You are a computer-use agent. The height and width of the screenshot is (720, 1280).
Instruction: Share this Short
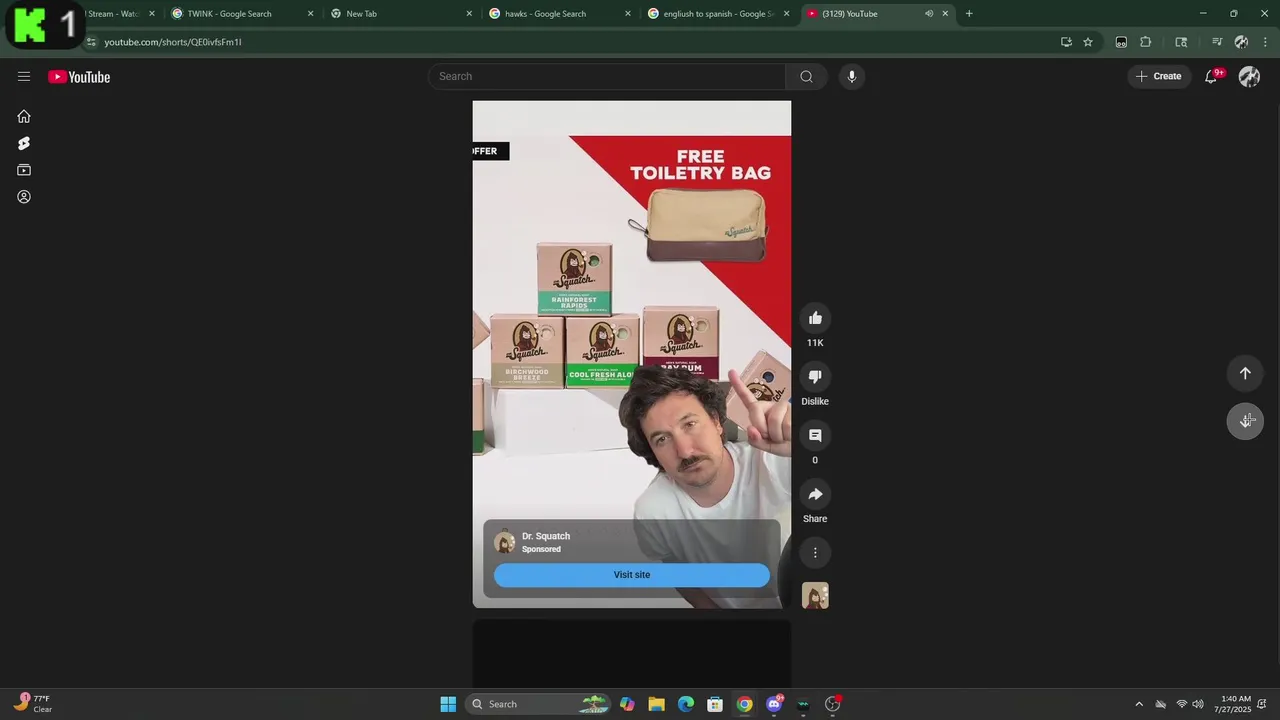click(815, 494)
